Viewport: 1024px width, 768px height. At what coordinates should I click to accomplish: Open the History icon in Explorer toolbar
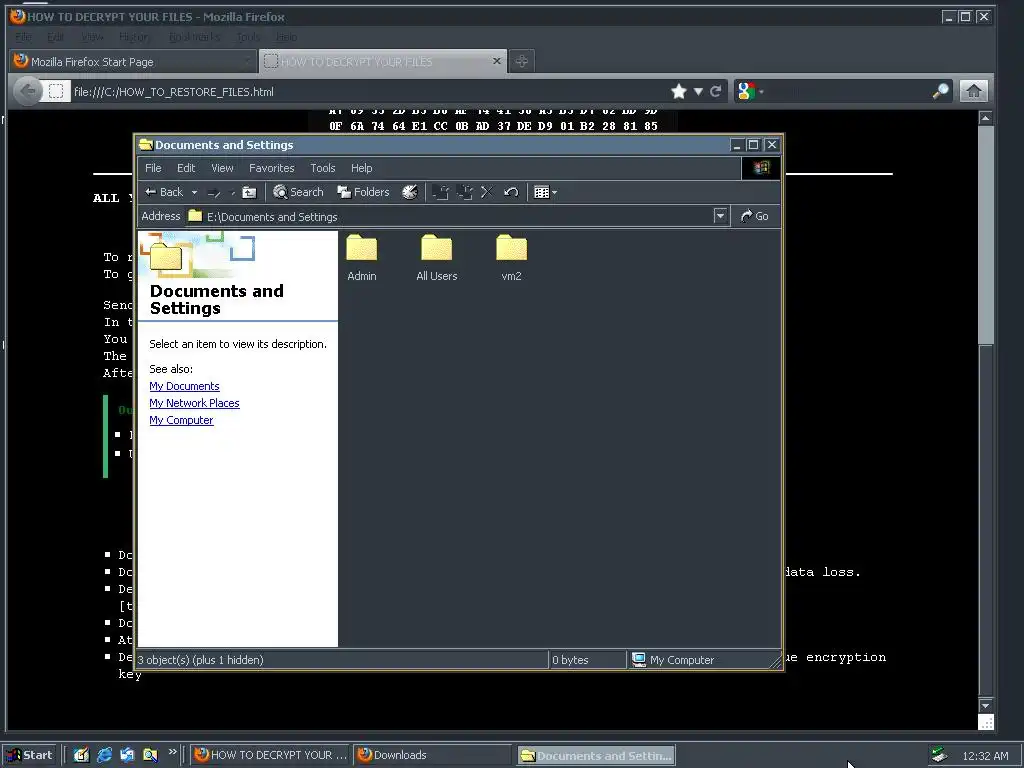(x=409, y=192)
